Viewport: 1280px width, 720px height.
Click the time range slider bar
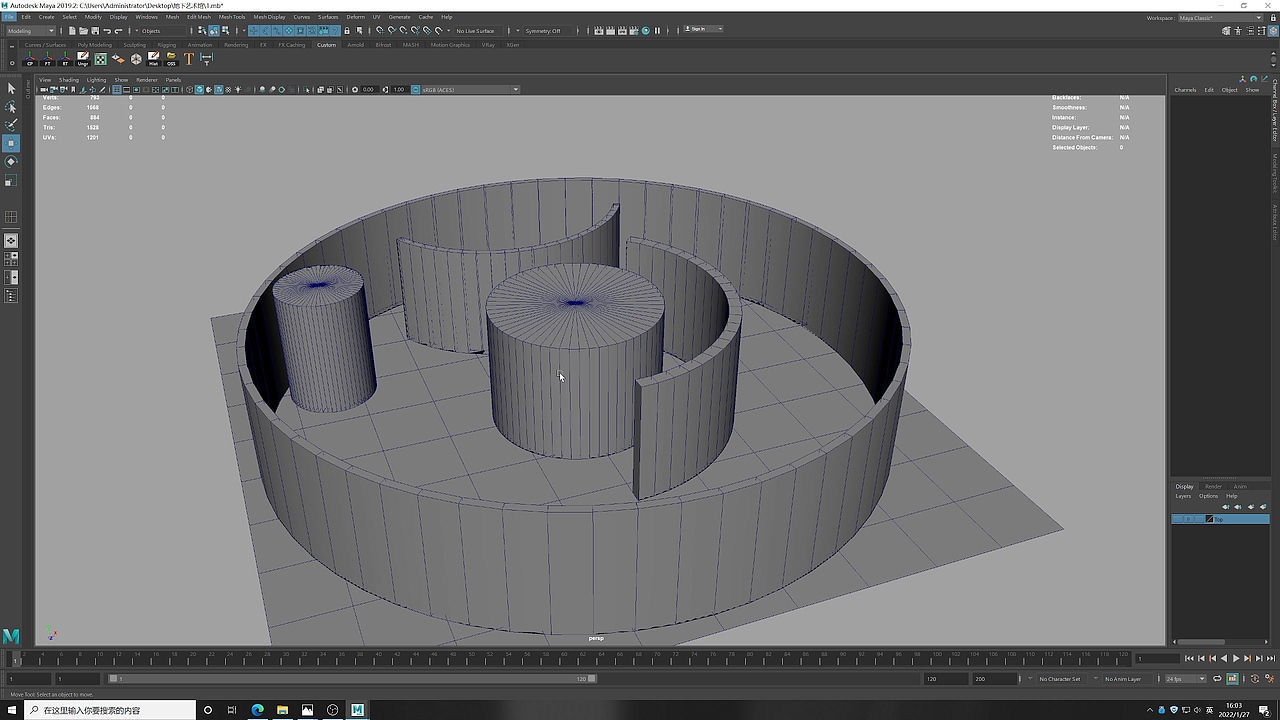tap(353, 679)
